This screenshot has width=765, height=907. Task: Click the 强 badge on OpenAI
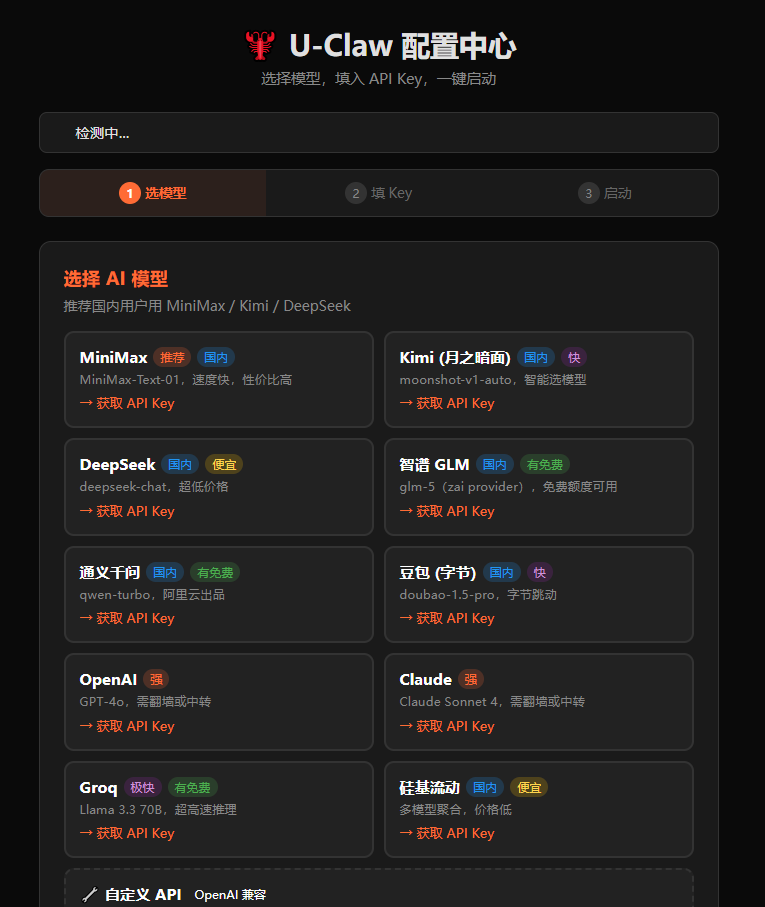pyautogui.click(x=156, y=680)
